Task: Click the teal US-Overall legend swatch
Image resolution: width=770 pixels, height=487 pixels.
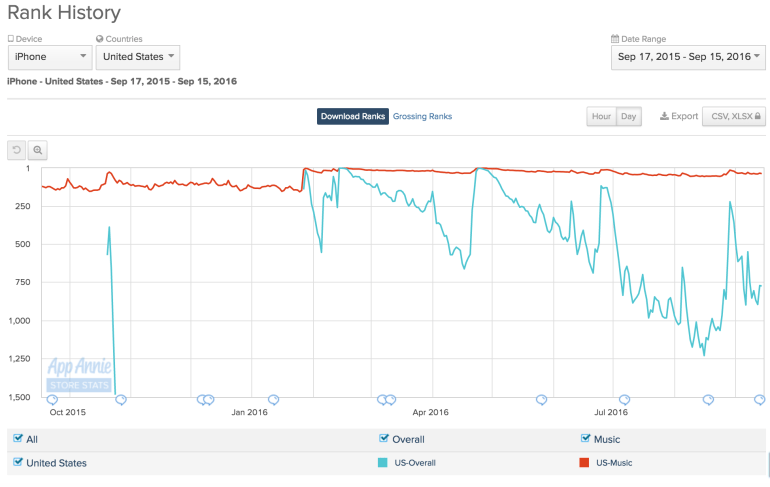Action: click(x=384, y=462)
